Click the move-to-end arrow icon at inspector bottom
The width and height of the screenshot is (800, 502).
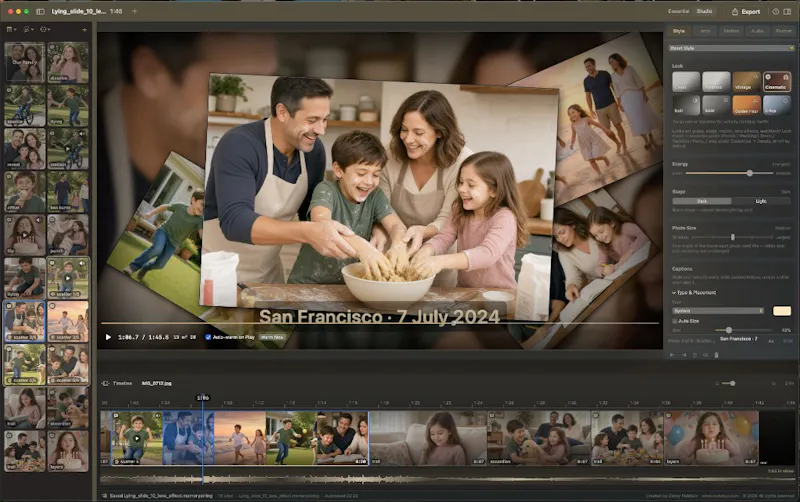coord(683,355)
